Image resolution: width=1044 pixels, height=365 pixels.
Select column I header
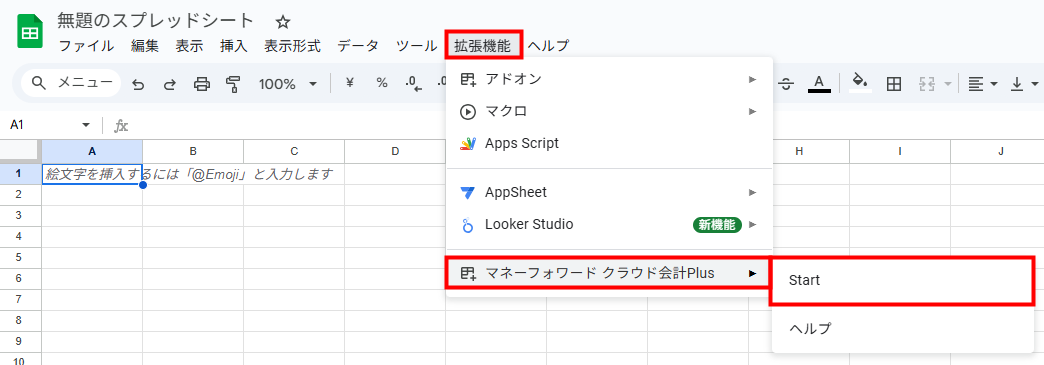pyautogui.click(x=900, y=151)
